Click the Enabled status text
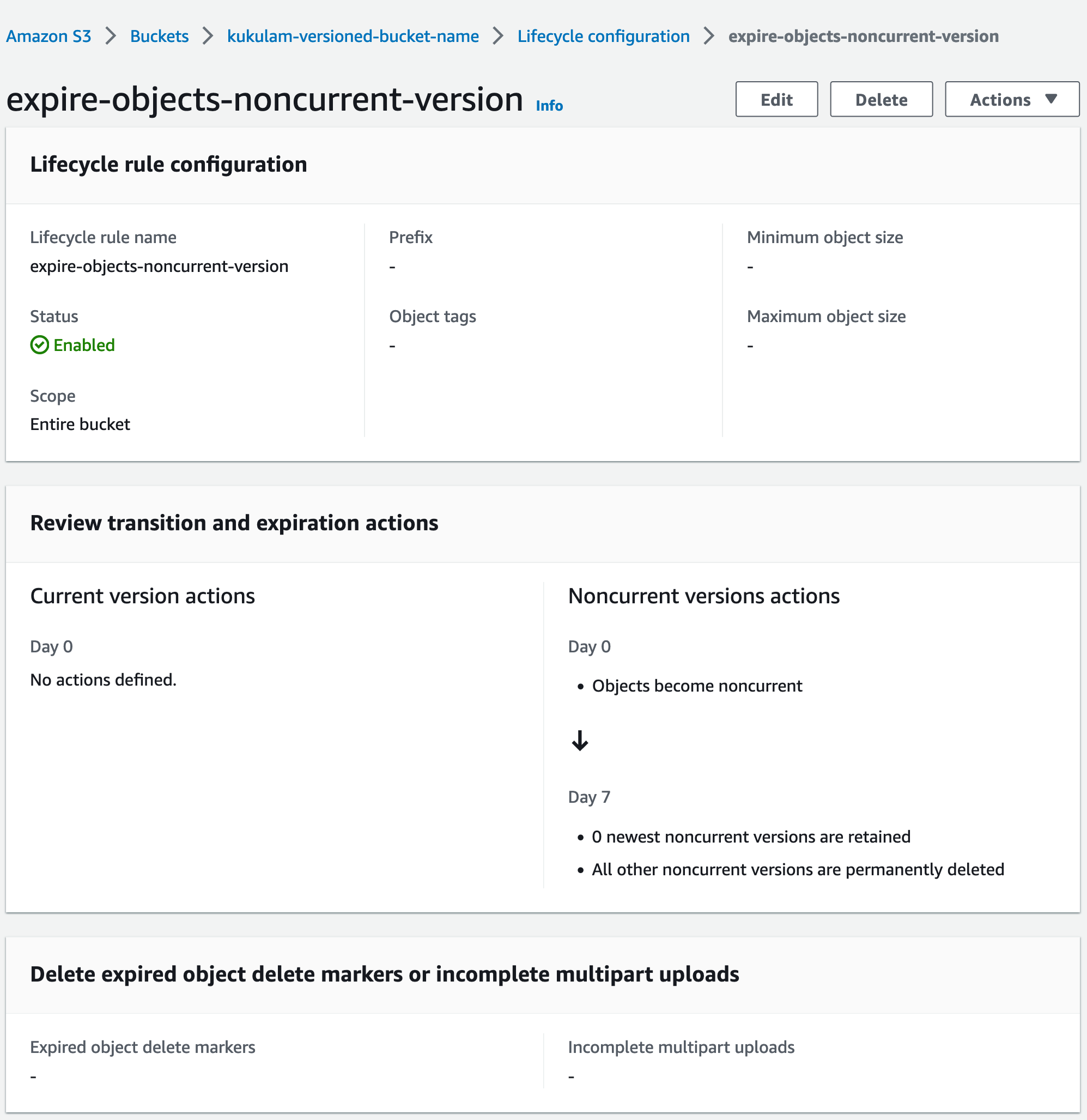This screenshot has height=1120, width=1087. pyautogui.click(x=84, y=345)
